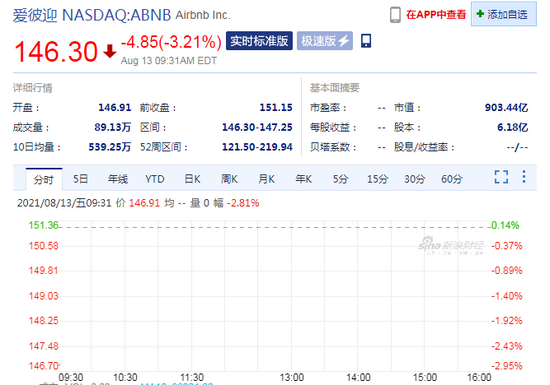Click the change value -4.85(-3.21%)
This screenshot has height=385, width=550.
[x=171, y=42]
